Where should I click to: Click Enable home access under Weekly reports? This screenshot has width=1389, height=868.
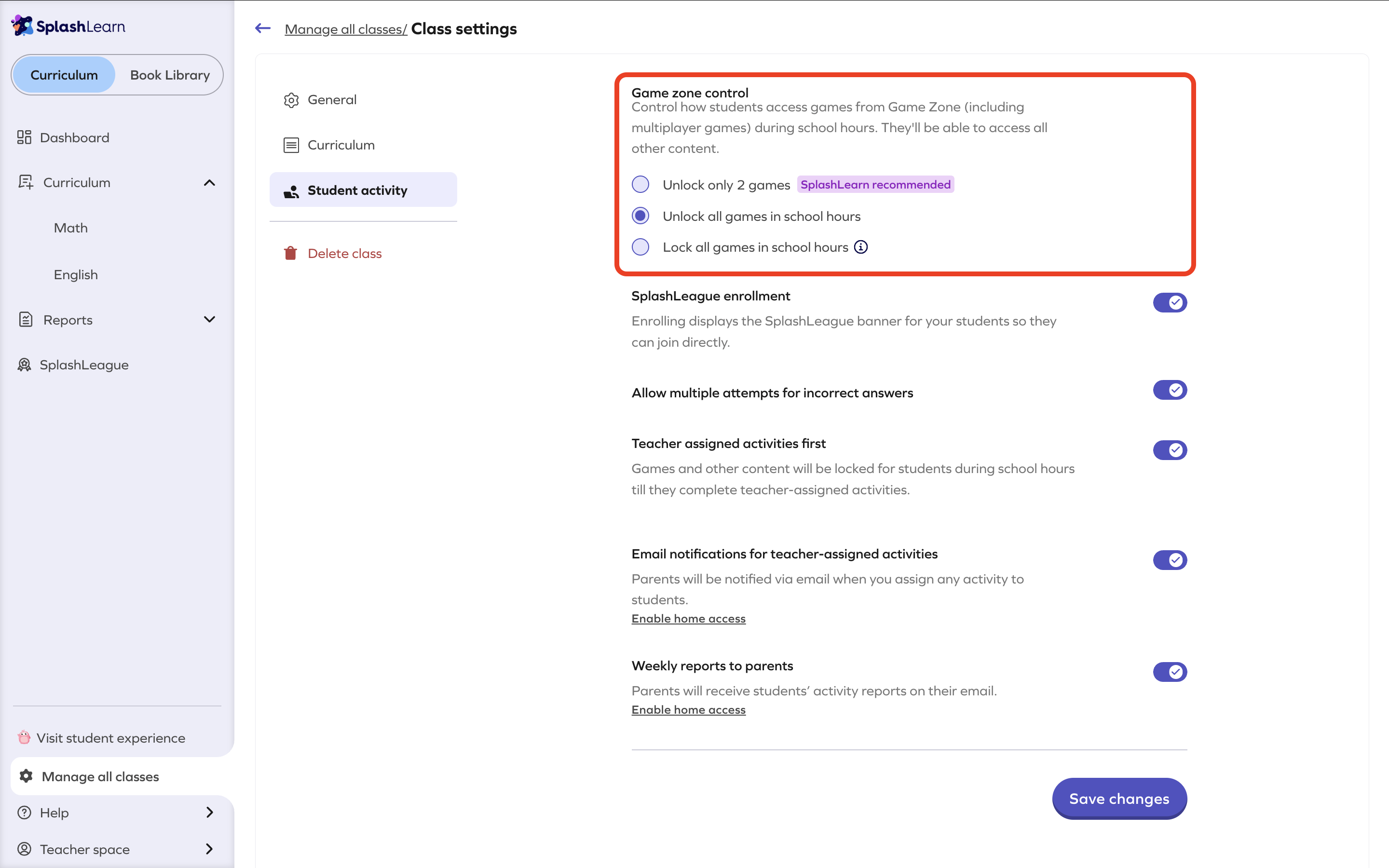pyautogui.click(x=688, y=709)
